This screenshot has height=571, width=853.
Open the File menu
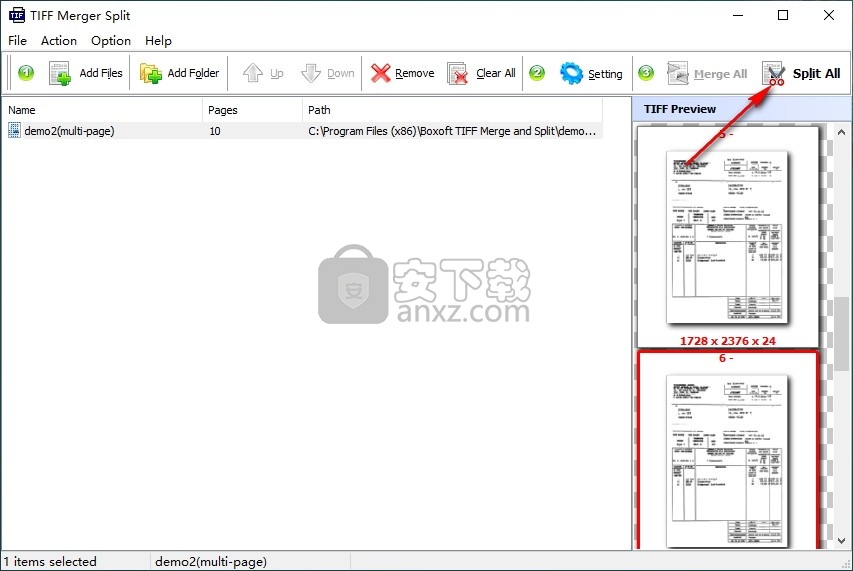[17, 41]
